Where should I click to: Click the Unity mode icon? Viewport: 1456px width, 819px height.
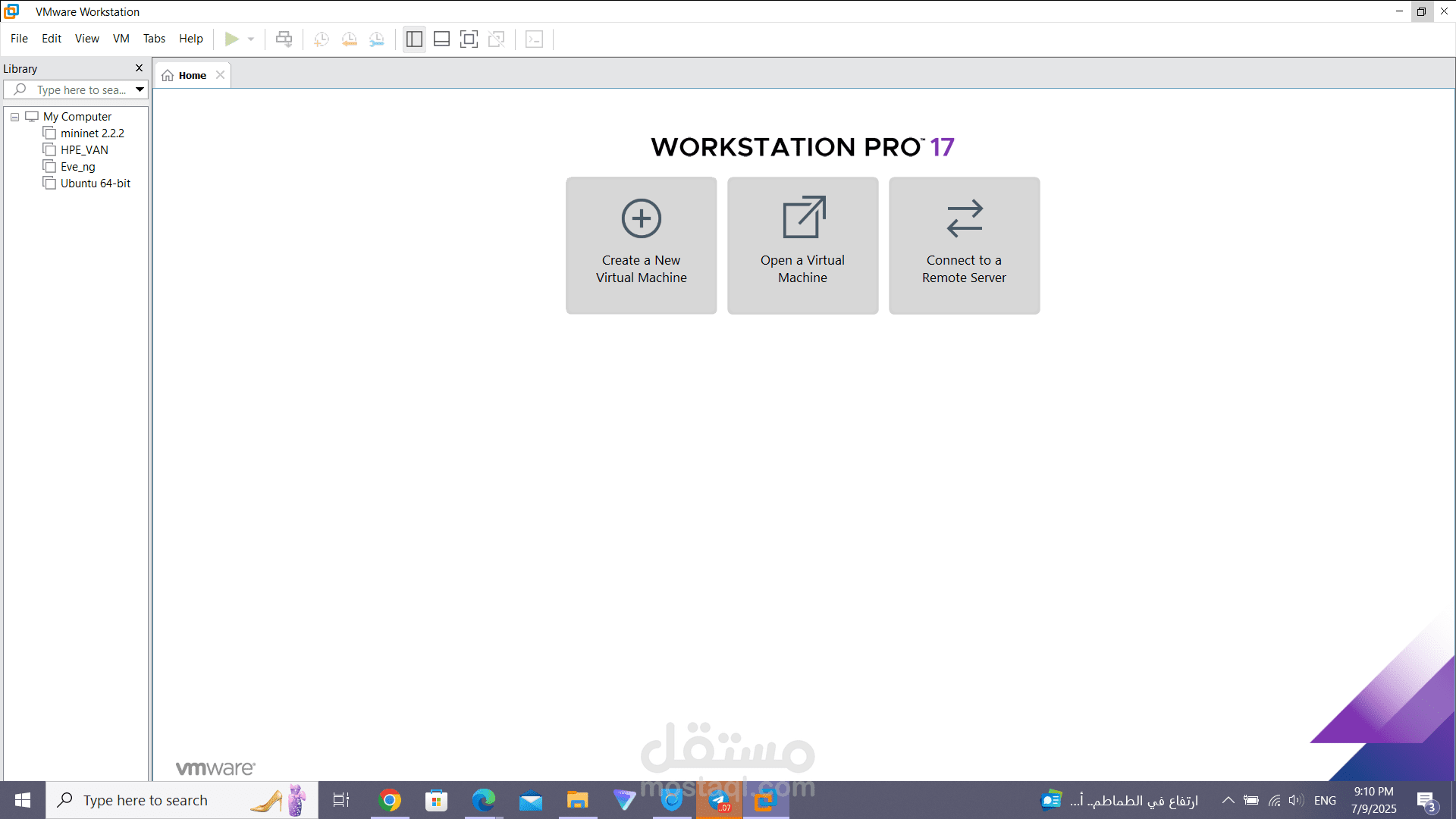497,39
